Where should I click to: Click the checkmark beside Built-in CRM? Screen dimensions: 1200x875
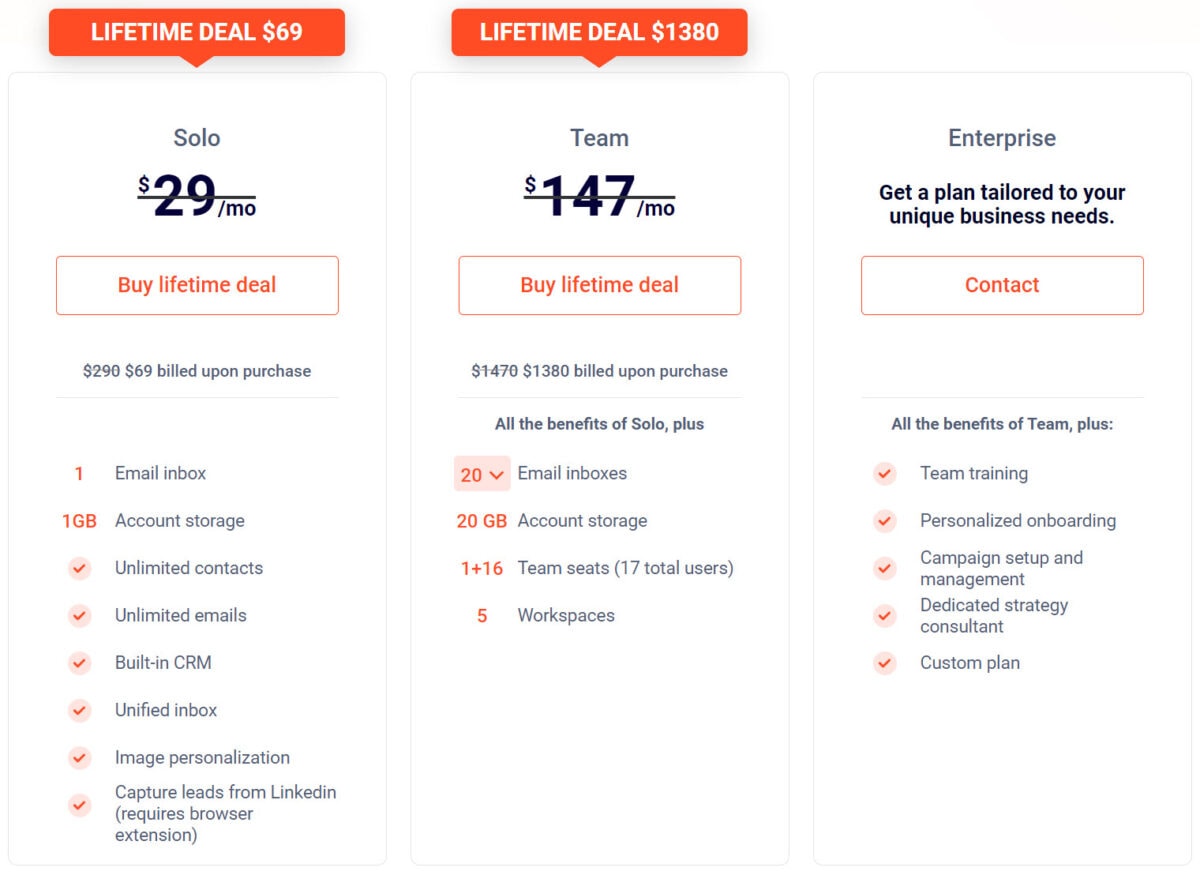coord(79,663)
